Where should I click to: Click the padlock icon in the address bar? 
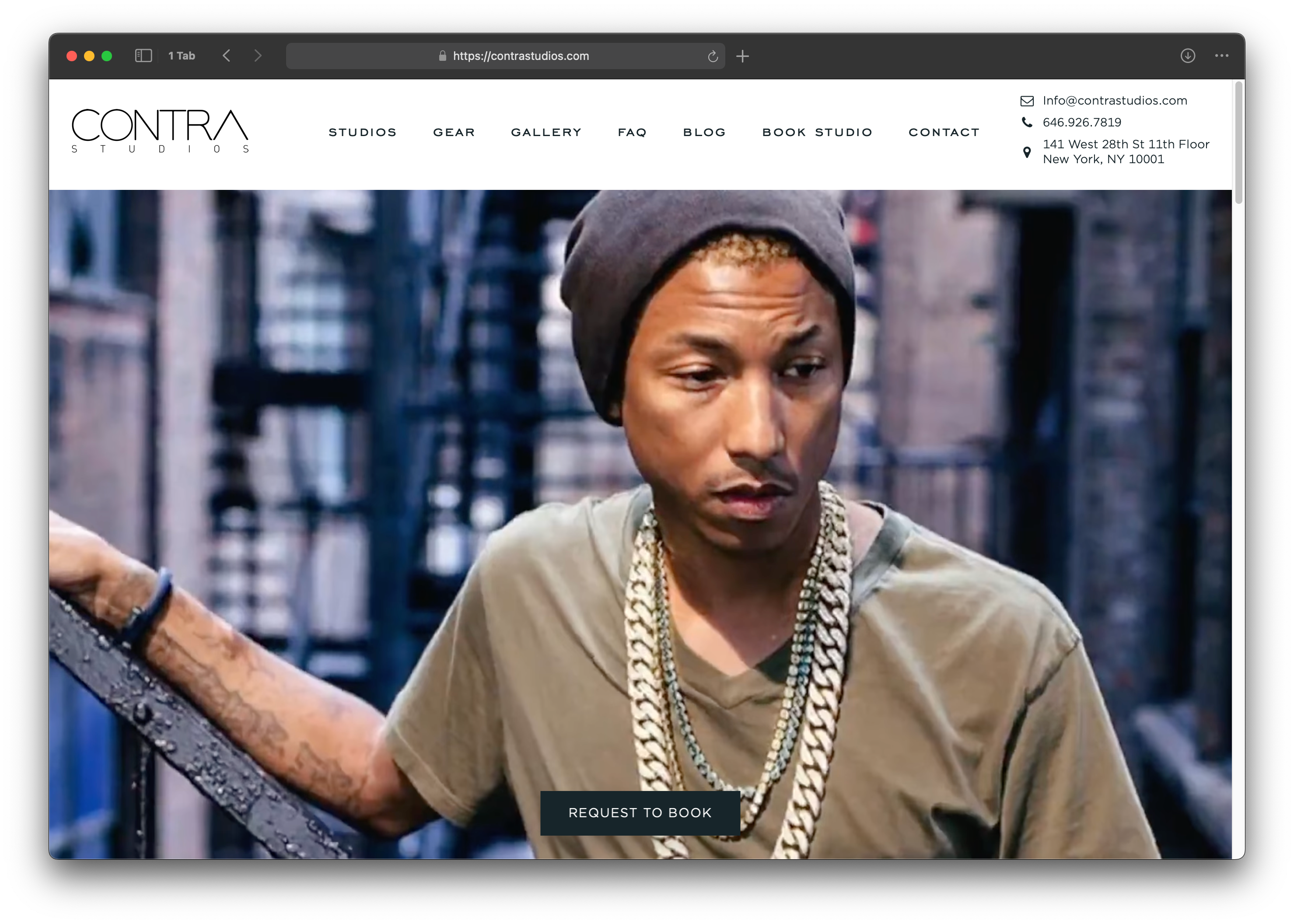point(443,56)
